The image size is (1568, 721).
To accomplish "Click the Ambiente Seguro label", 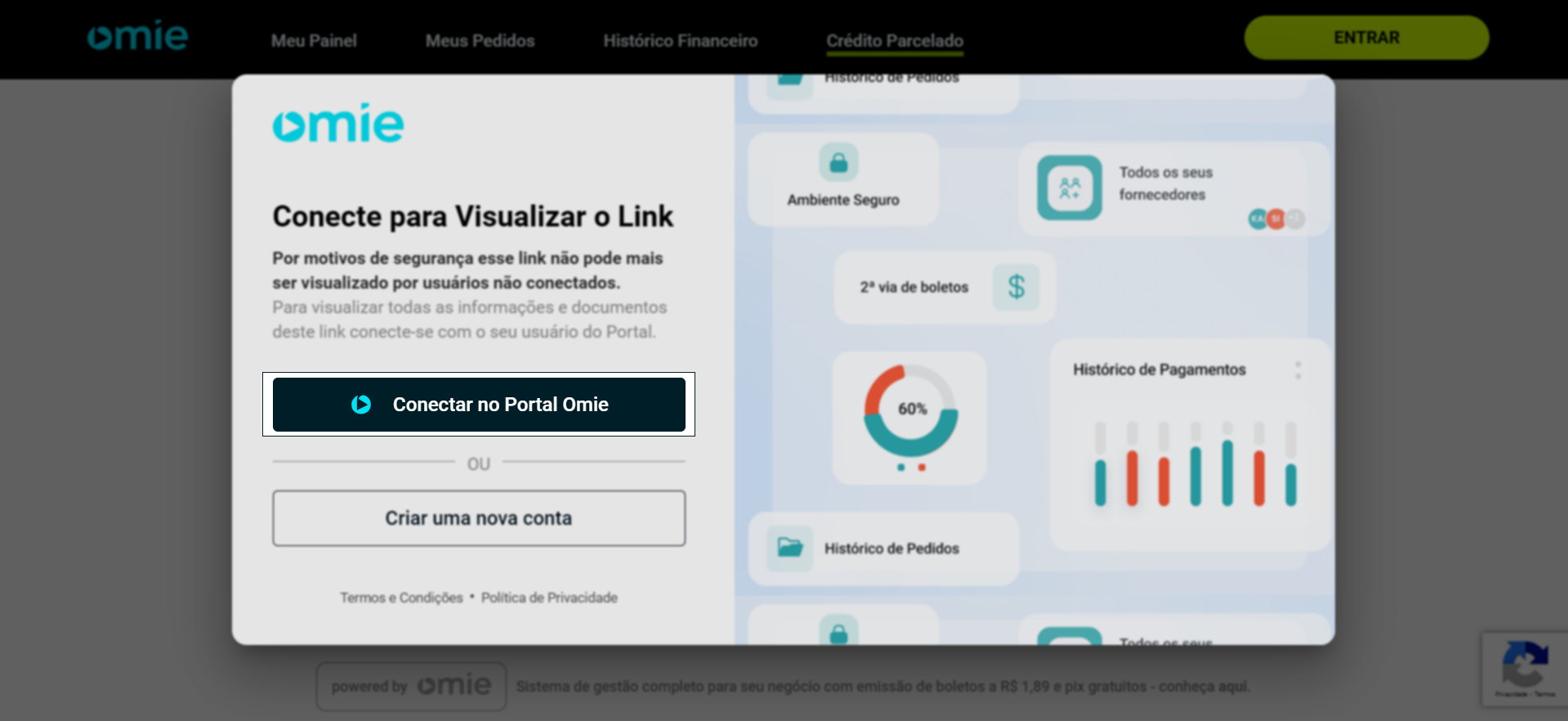I will click(843, 199).
